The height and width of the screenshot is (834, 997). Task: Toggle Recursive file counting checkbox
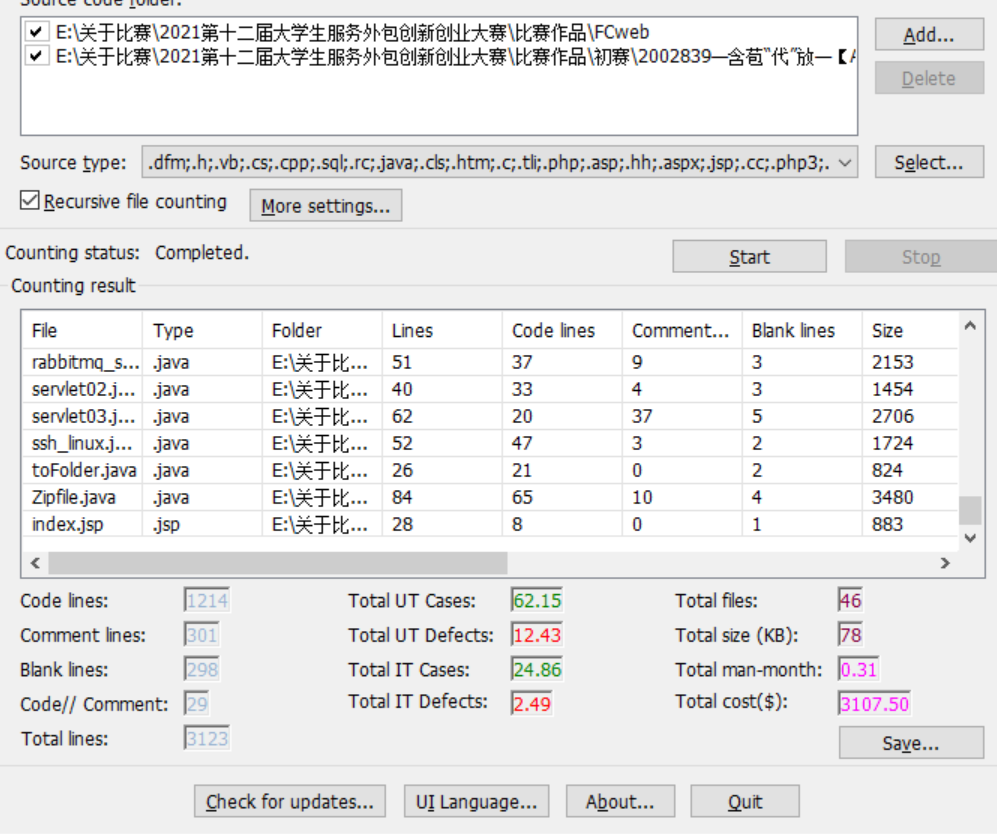29,201
